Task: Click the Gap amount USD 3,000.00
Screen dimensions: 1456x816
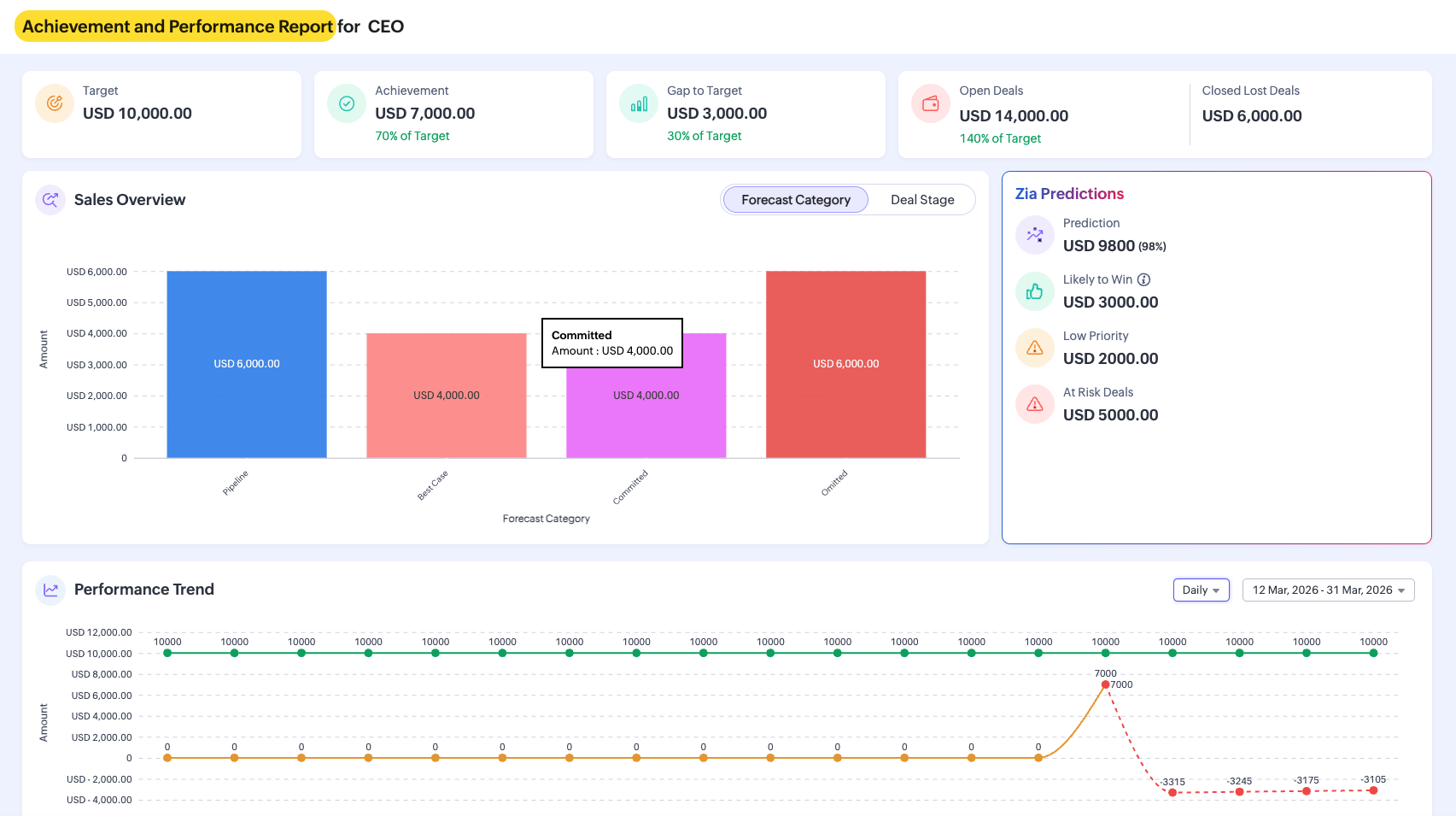Action: click(717, 114)
